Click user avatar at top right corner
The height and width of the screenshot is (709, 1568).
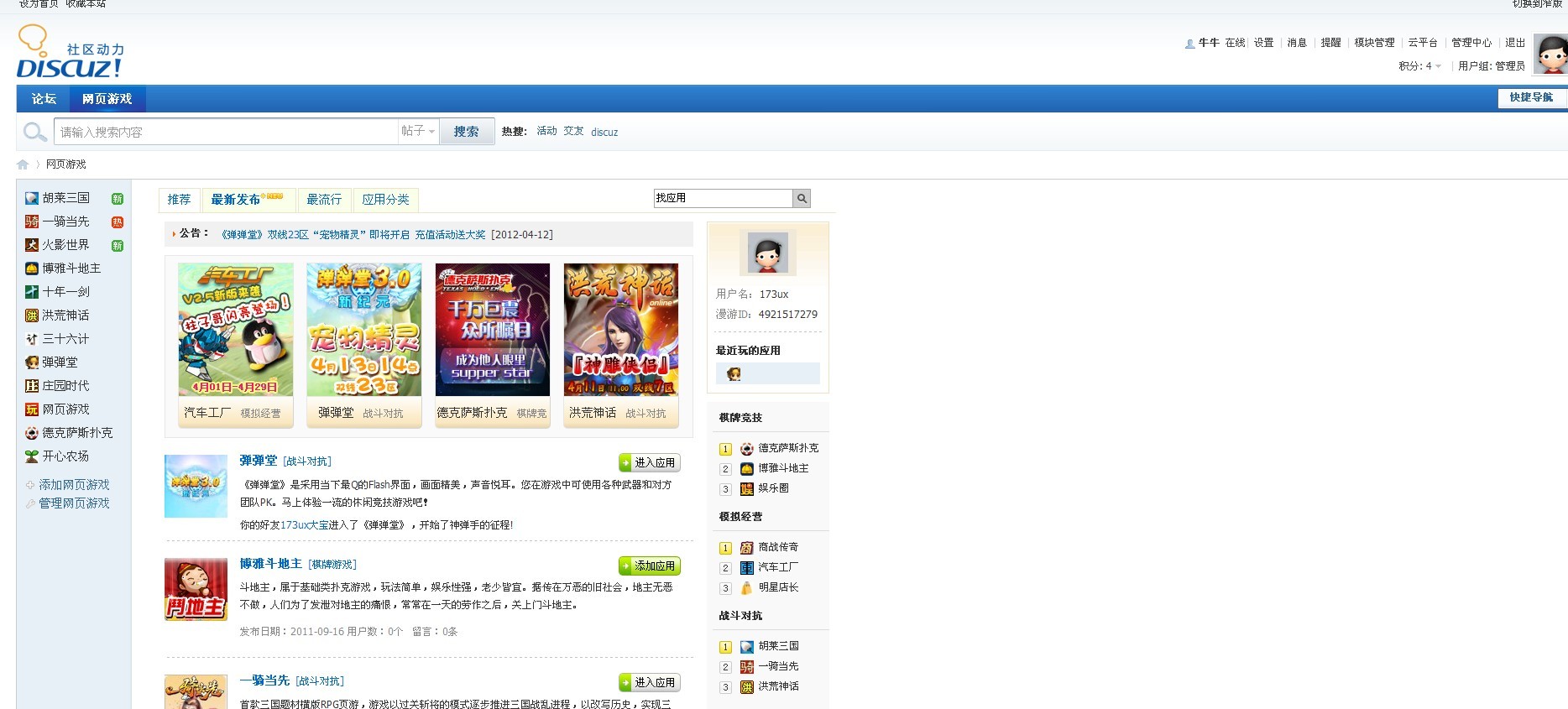click(1550, 55)
